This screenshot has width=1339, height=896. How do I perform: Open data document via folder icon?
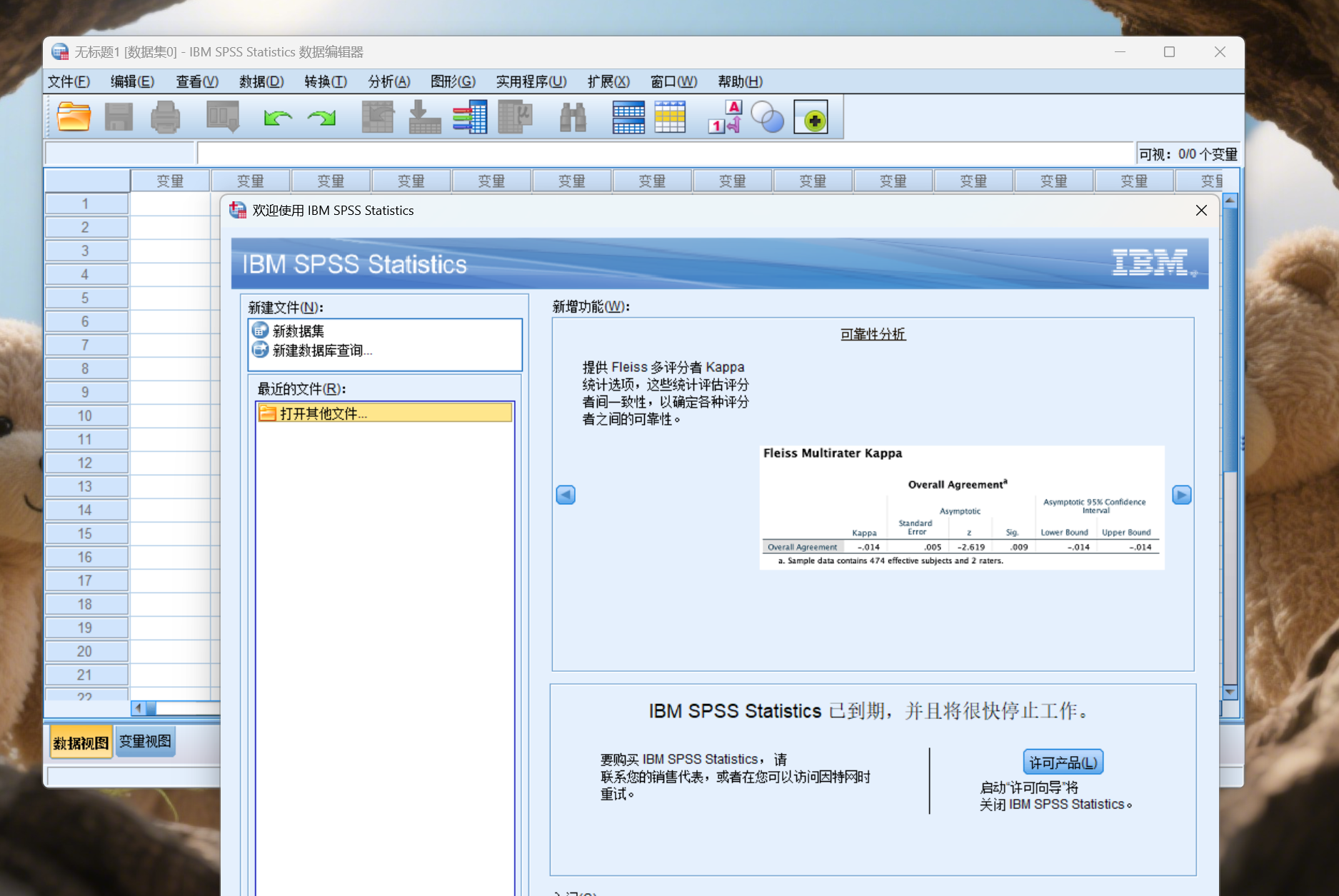[74, 117]
